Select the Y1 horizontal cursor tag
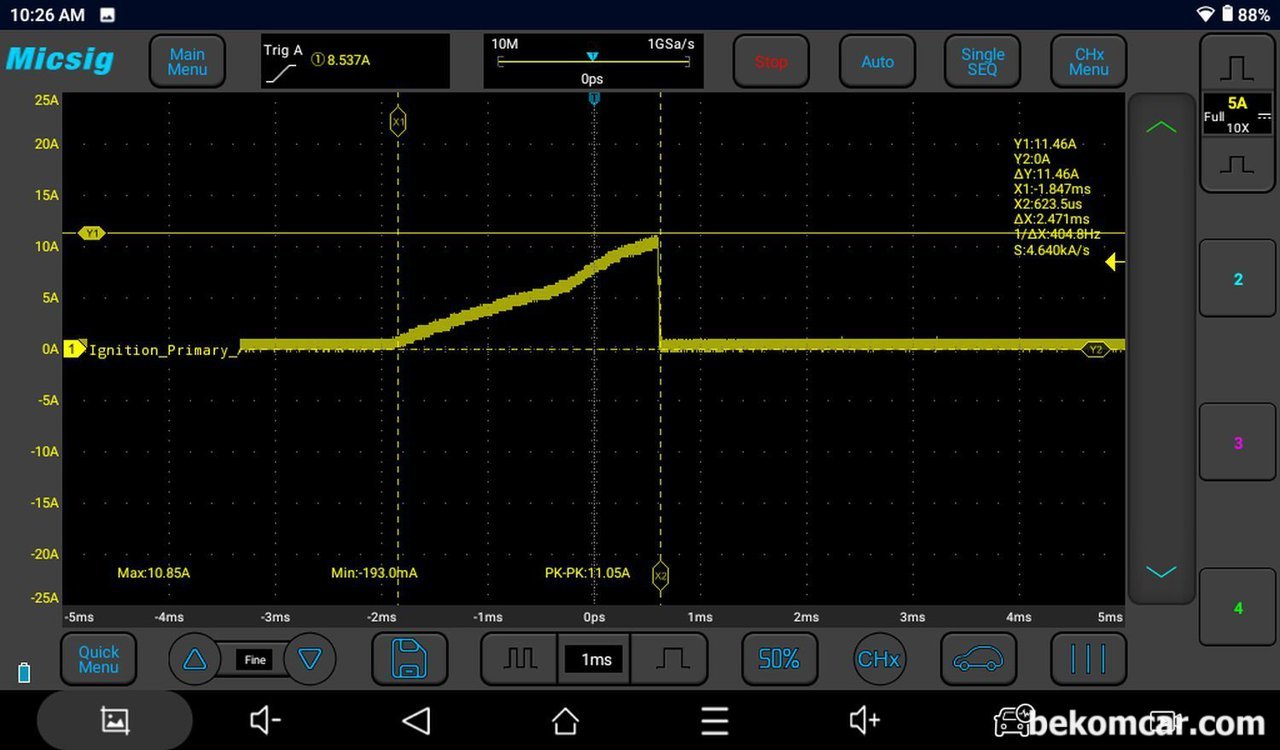 tap(93, 233)
